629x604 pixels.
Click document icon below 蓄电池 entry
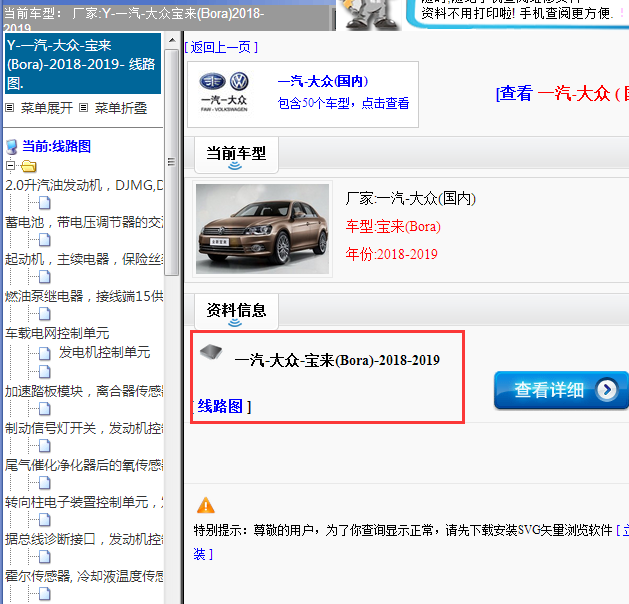pos(45,240)
